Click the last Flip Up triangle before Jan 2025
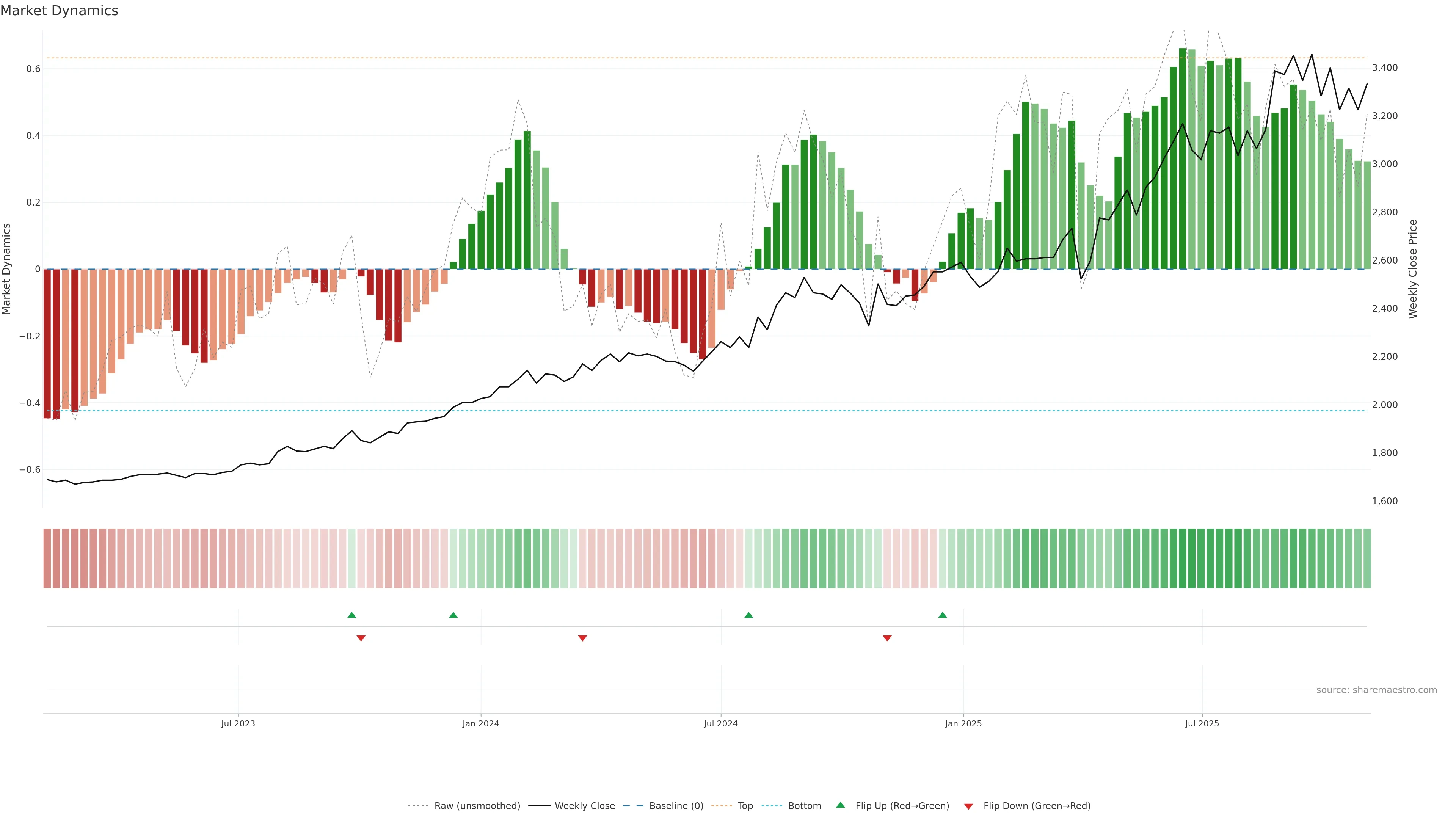Image resolution: width=1456 pixels, height=819 pixels. coord(942,615)
